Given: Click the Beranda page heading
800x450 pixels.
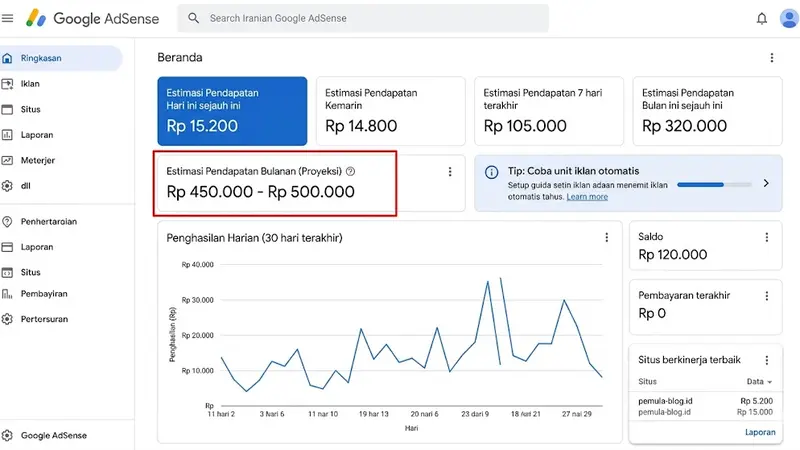Looking at the screenshot, I should (x=180, y=57).
